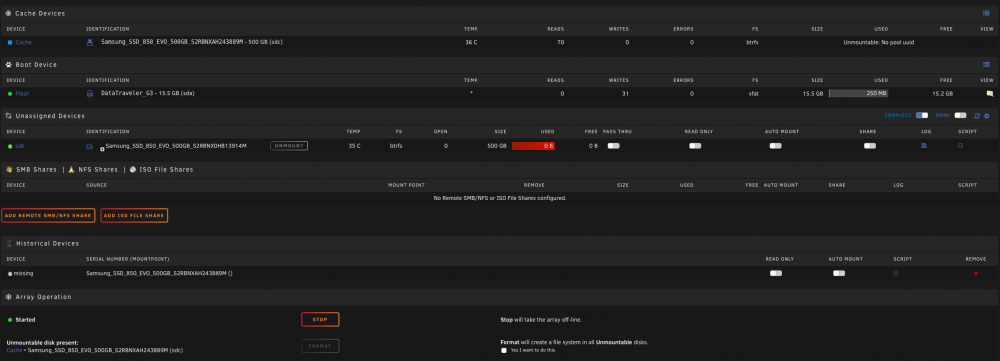Toggle Read Only for sdb
Screen dimensions: 1000x361
pyautogui.click(x=695, y=146)
